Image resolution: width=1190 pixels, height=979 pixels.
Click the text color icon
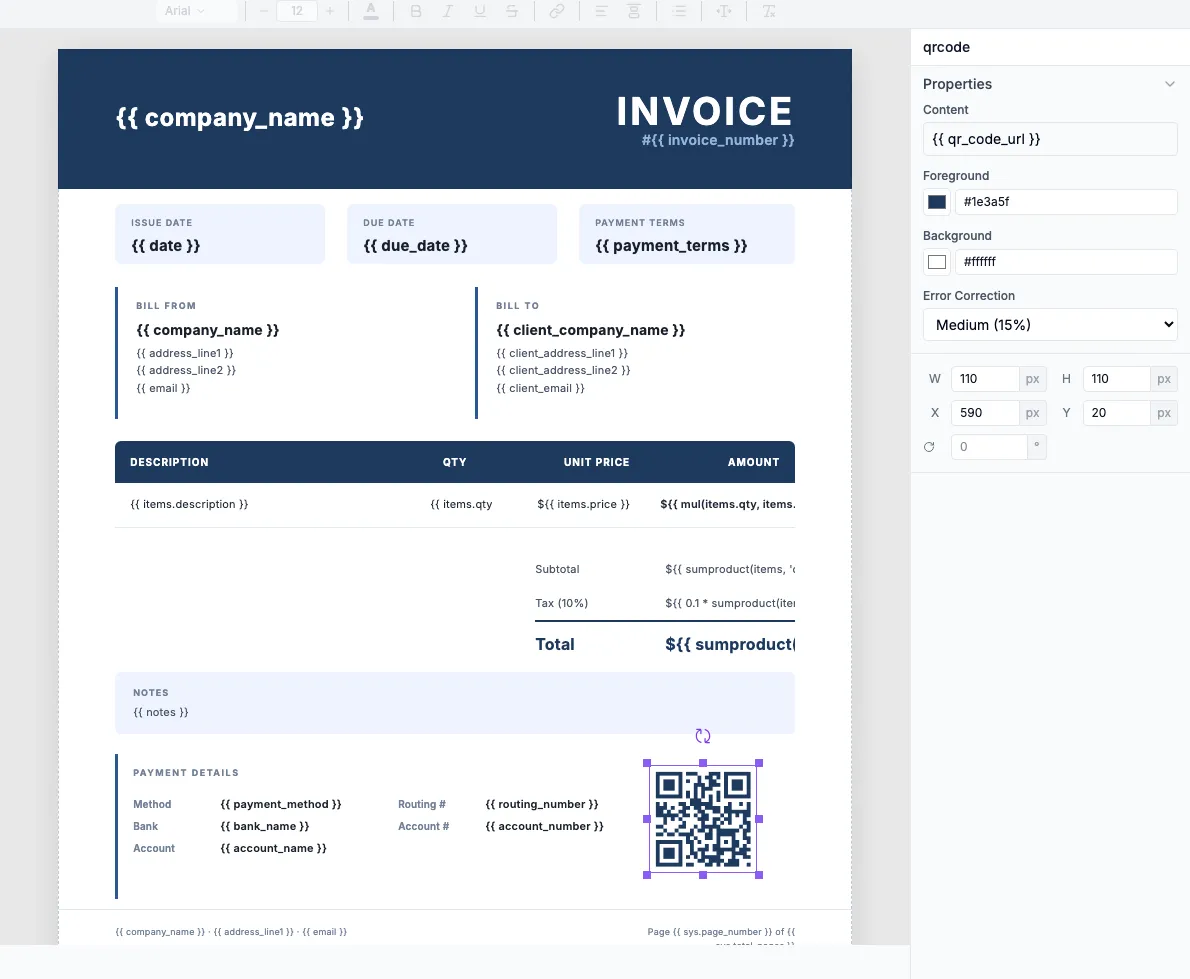coord(371,11)
